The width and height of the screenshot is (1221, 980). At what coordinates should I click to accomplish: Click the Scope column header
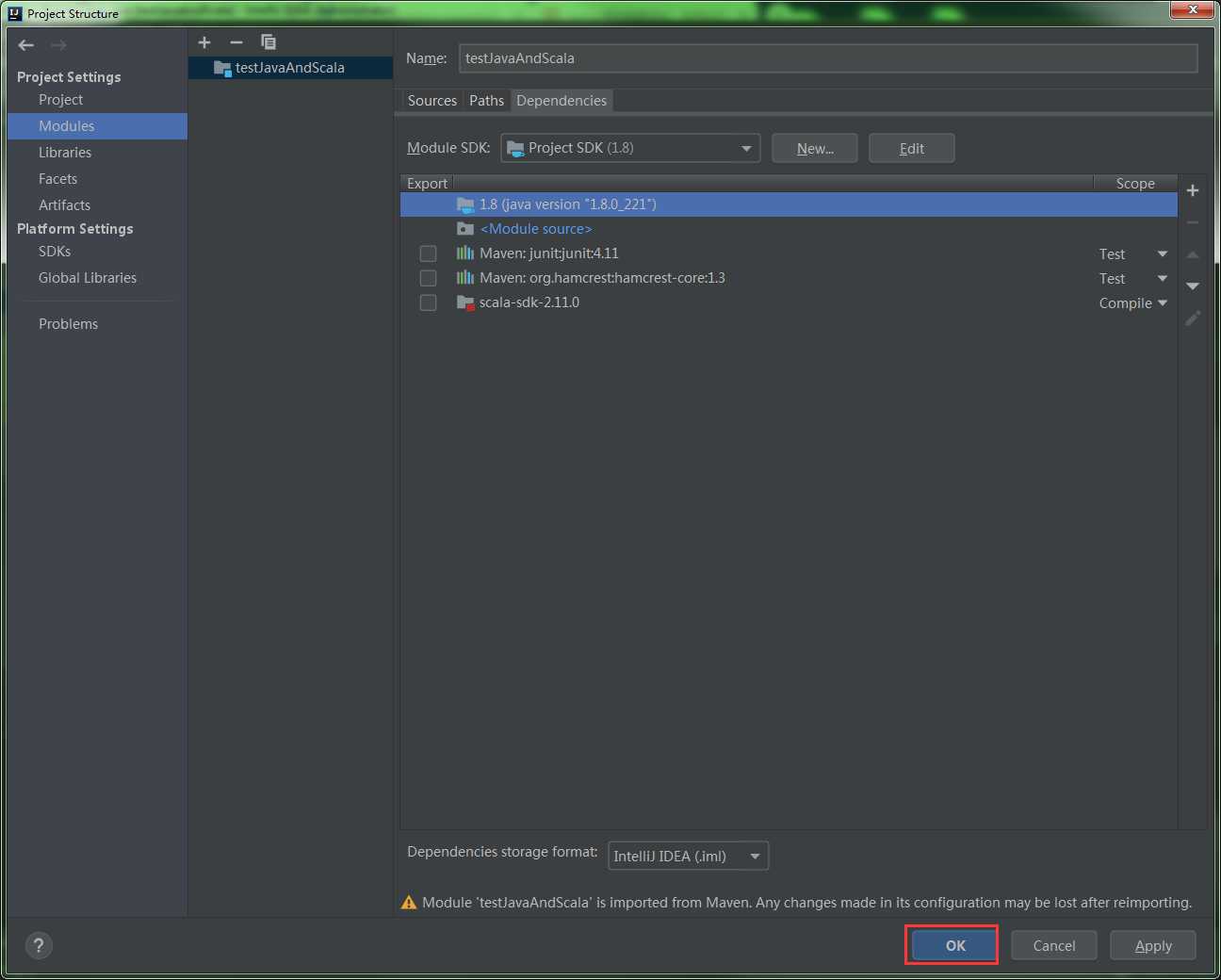1135,184
